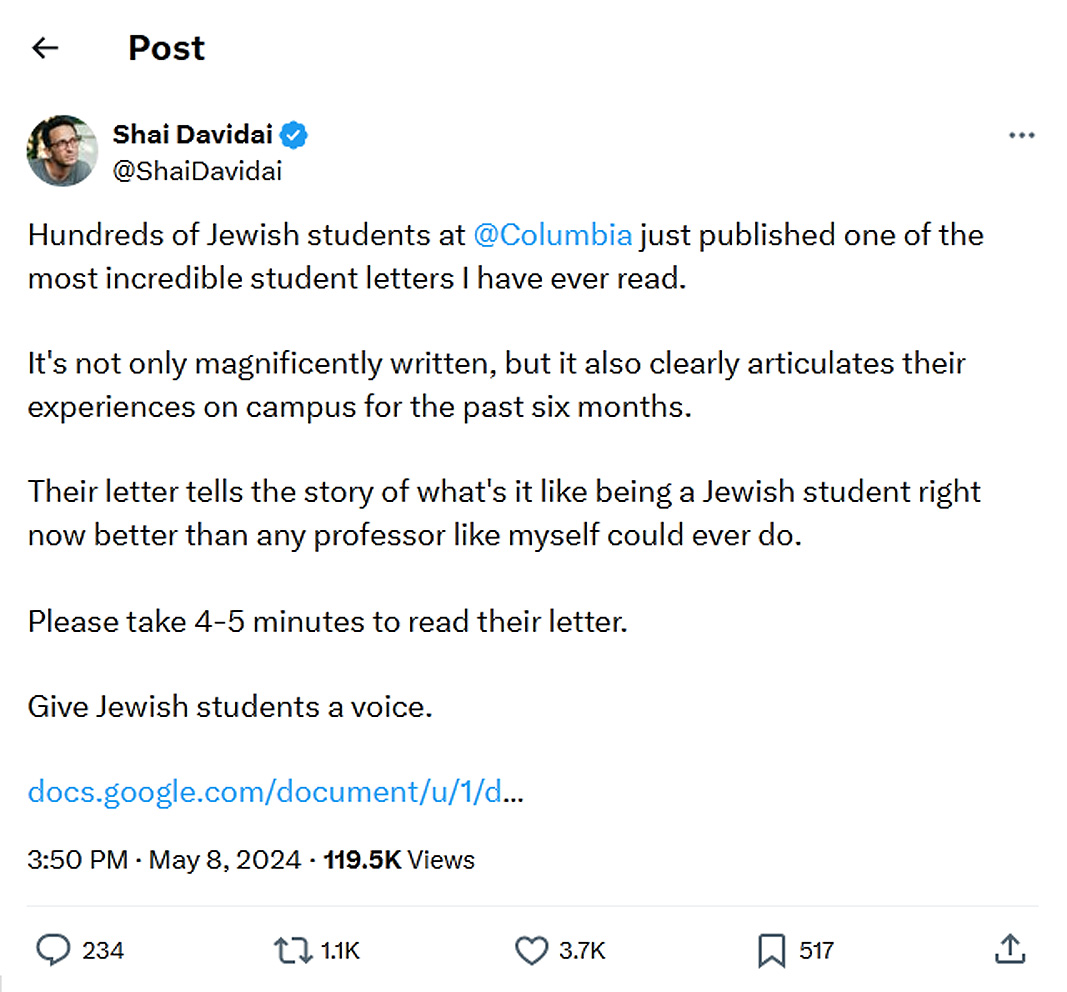
Task: Click the 119.5K Views count
Action: 399,860
